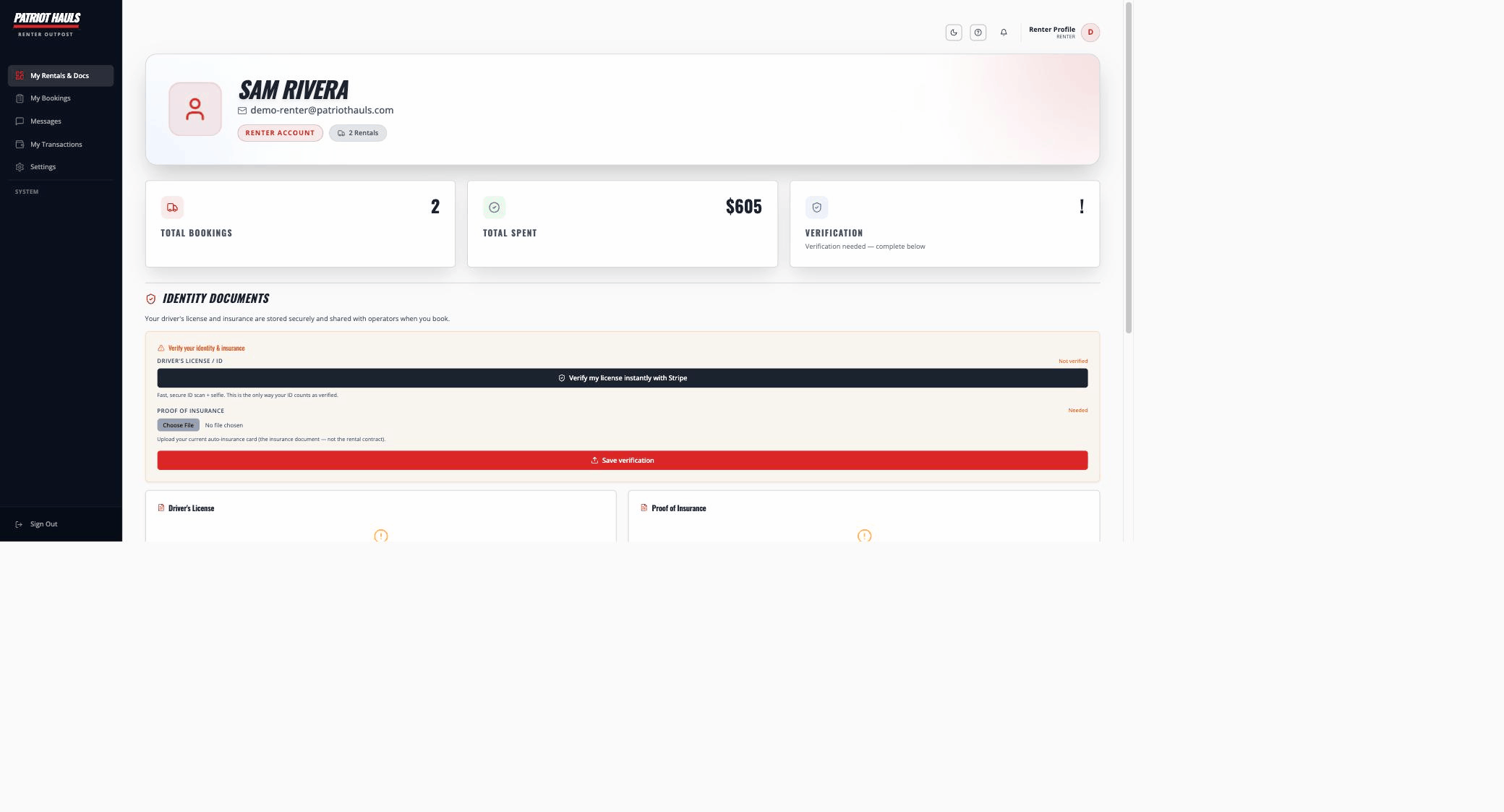Viewport: 1504px width, 812px height.
Task: Sign Out of the account
Action: [61, 524]
